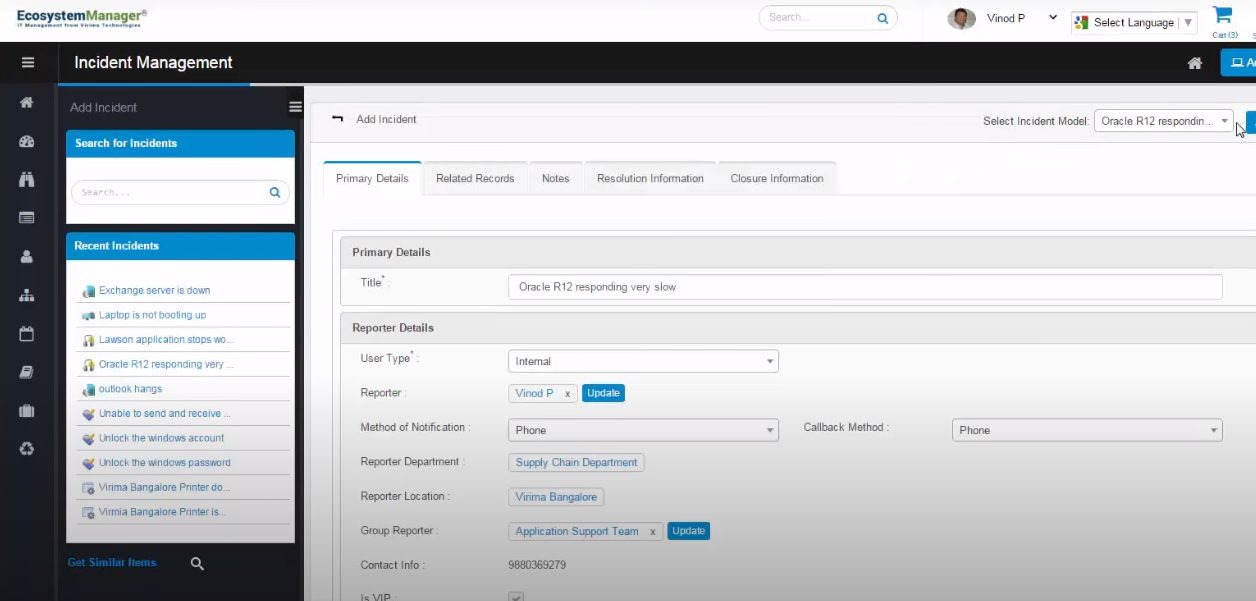The image size is (1256, 601).
Task: Remove Application Support Team from Group Reporter
Action: coord(652,532)
